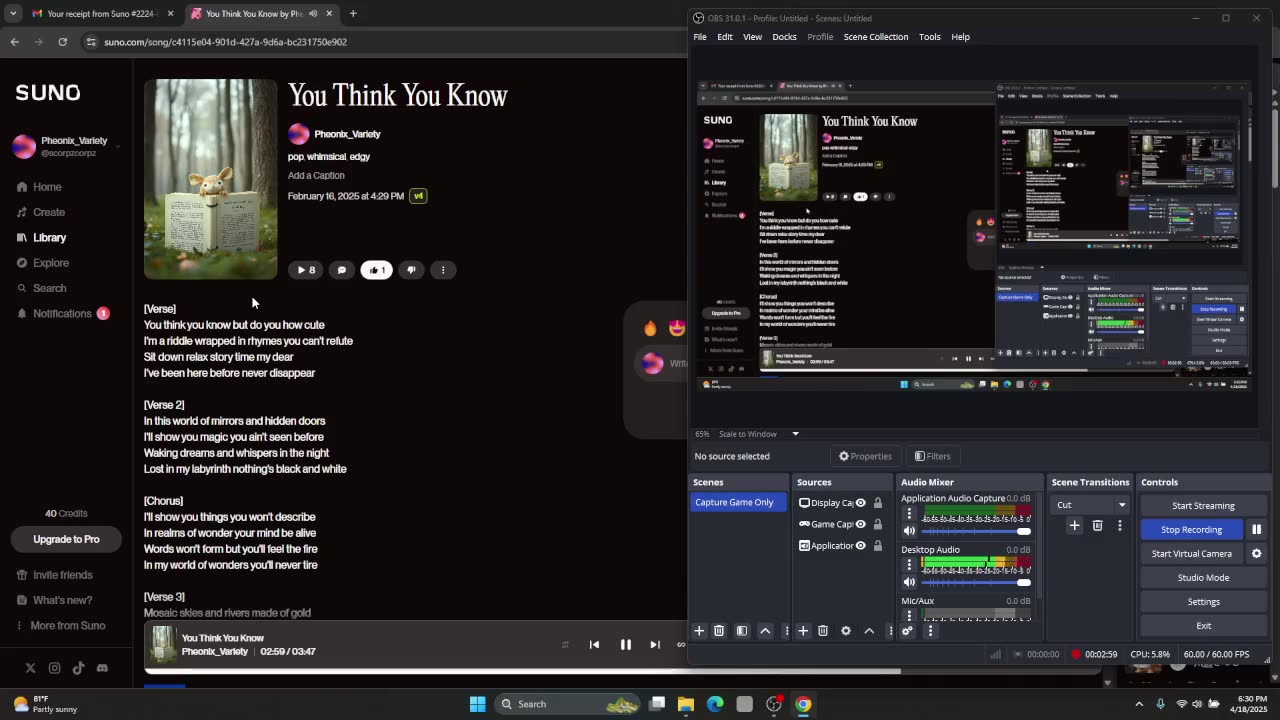Open a new Chrome tab
Viewport: 1280px width, 720px height.
click(353, 14)
